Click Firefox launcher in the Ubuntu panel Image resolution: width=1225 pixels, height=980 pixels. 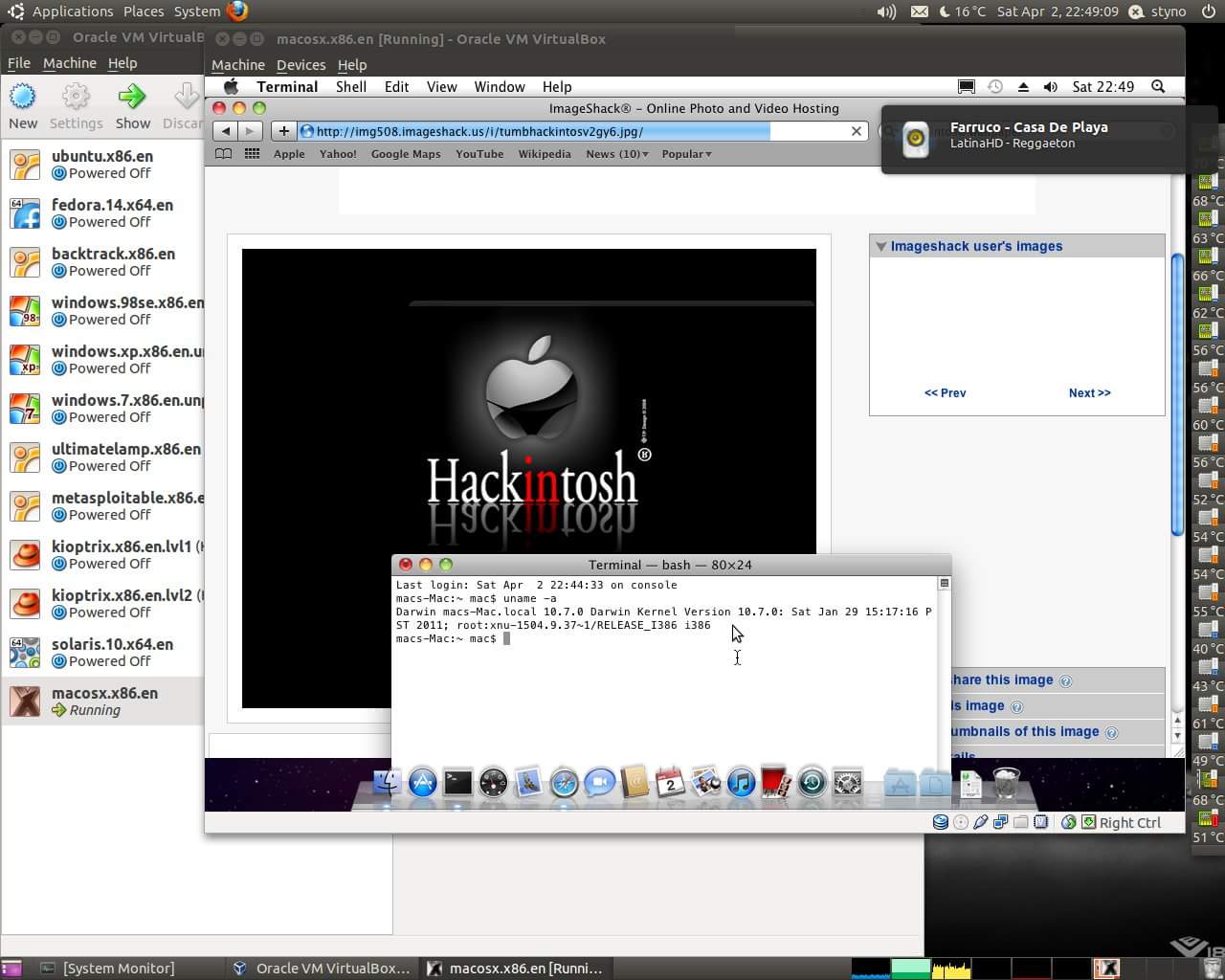point(237,11)
